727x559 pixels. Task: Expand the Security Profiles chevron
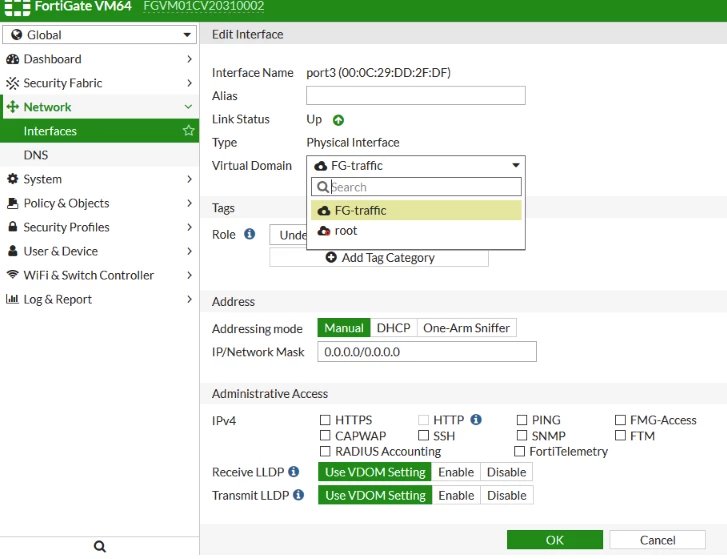point(189,227)
